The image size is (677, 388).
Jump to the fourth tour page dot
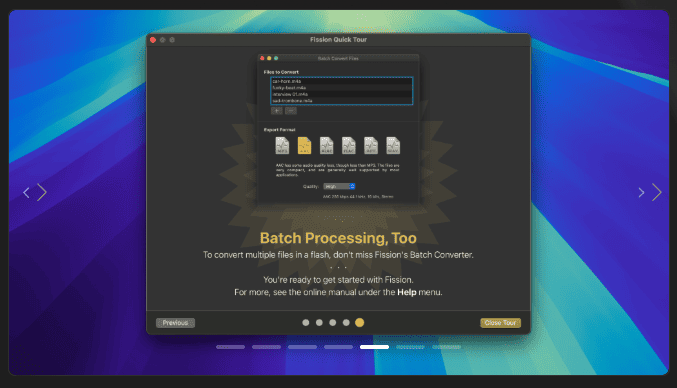(346, 322)
